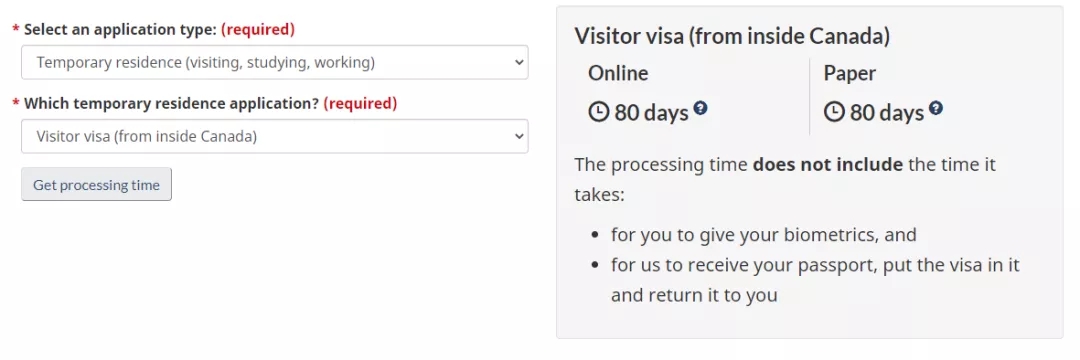
Task: Click the Get processing time button
Action: coord(96,184)
